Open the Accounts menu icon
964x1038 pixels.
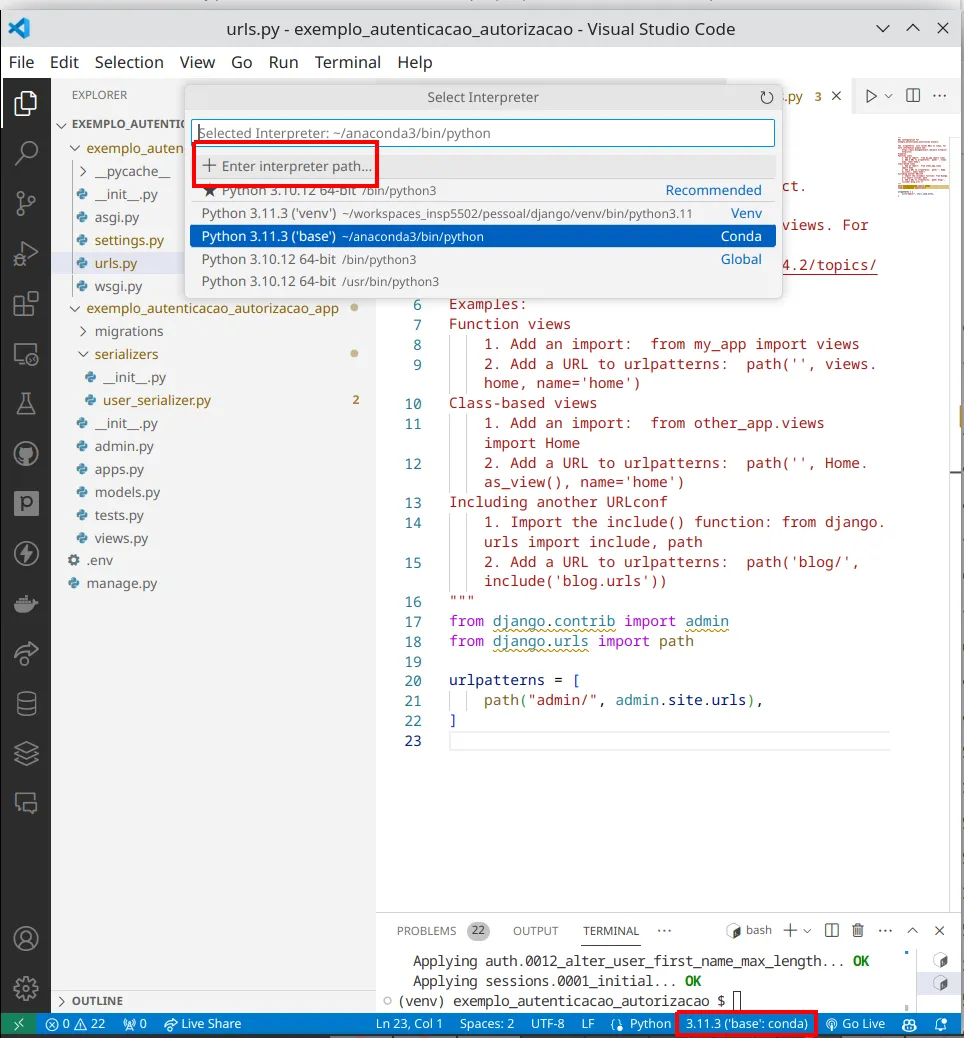pos(26,939)
